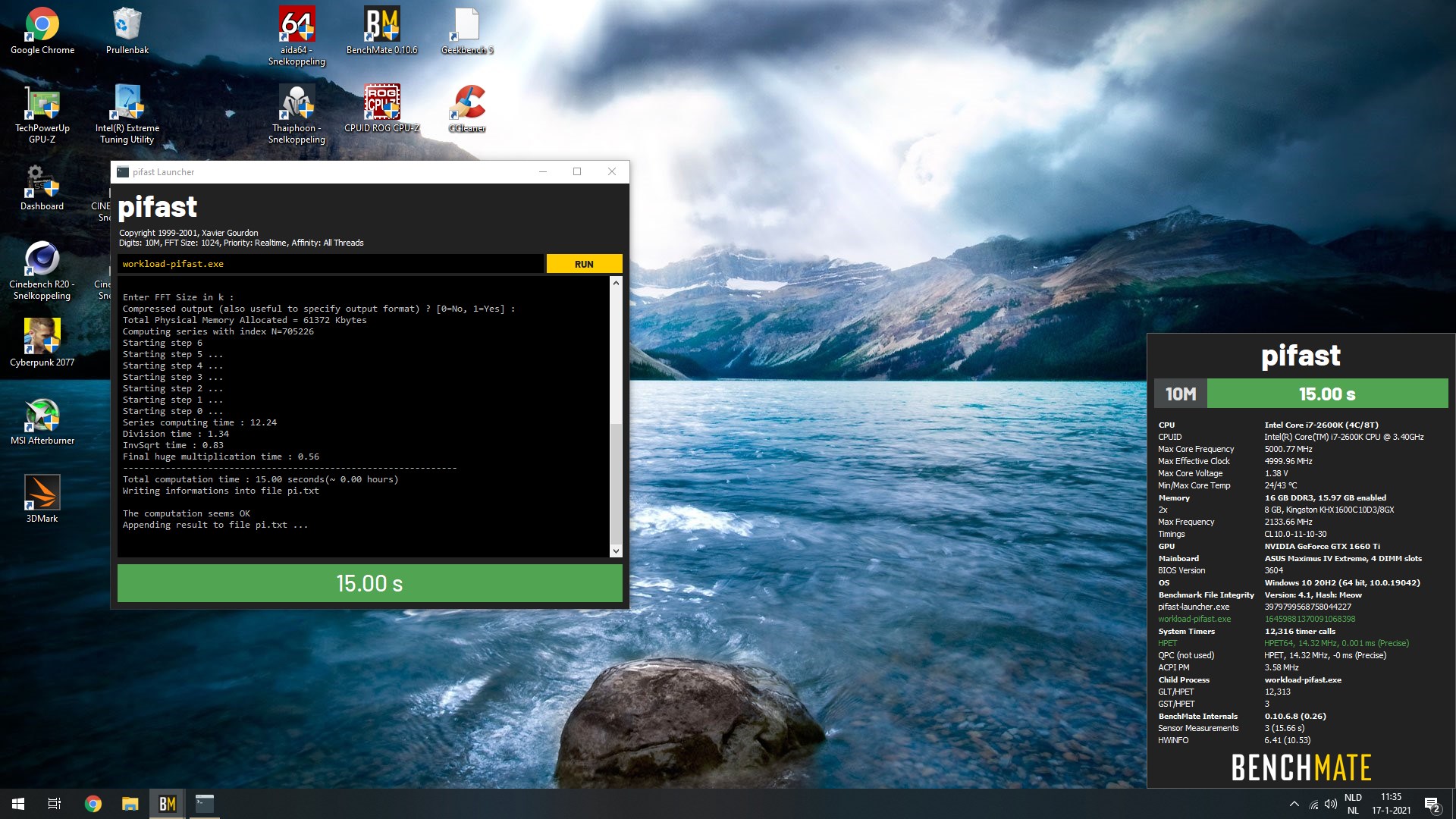Image resolution: width=1456 pixels, height=819 pixels.
Task: Click 'The computation seems OK' console line
Action: tap(187, 513)
